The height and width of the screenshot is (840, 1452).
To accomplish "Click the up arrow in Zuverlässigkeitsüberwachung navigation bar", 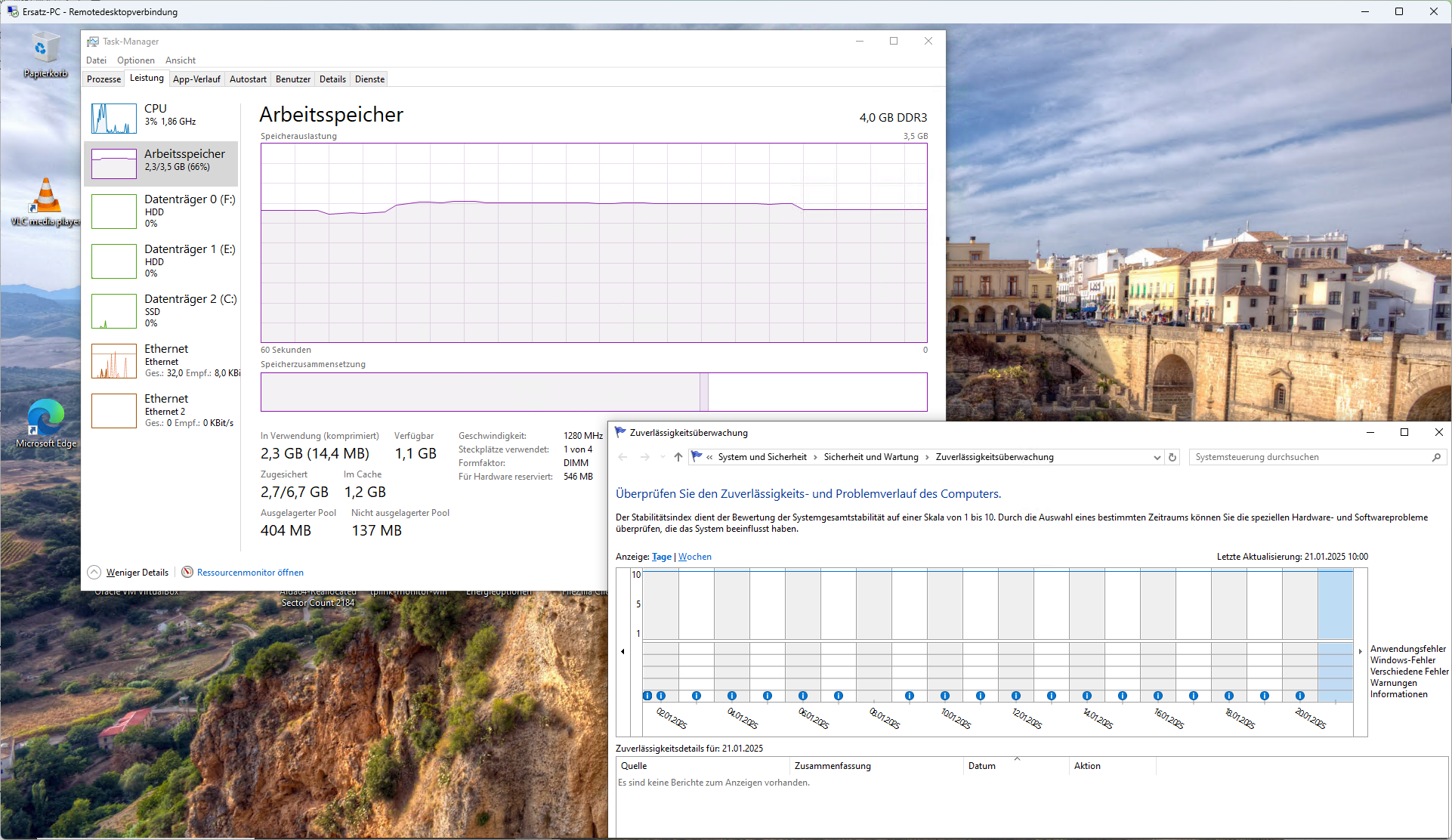I will 678,457.
